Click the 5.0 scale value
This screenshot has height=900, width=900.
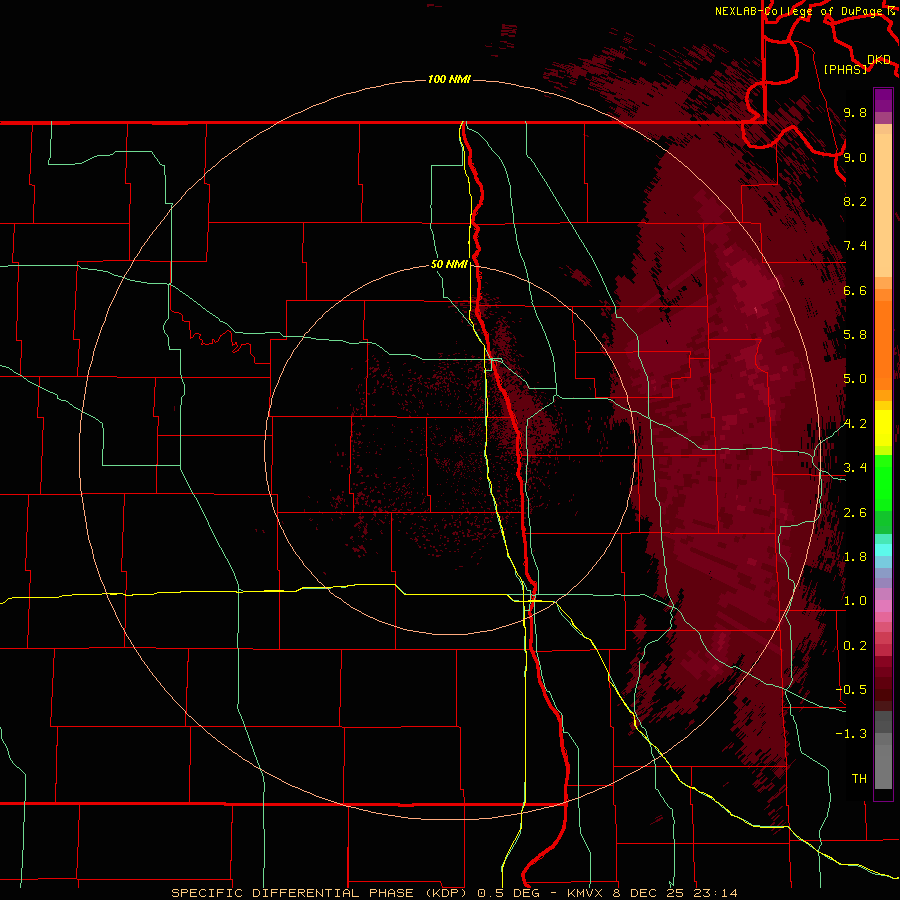[x=855, y=379]
